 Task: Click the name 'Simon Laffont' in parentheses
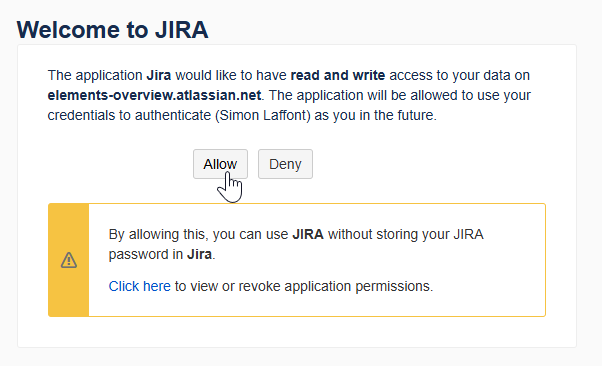(x=263, y=115)
